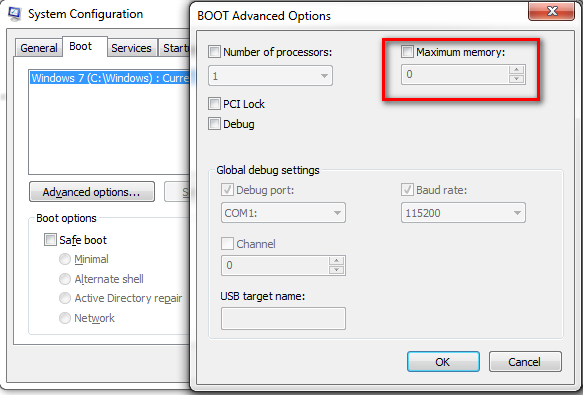Viewport: 583px width, 395px height.
Task: Open the Number of processors dropdown
Action: tap(270, 76)
